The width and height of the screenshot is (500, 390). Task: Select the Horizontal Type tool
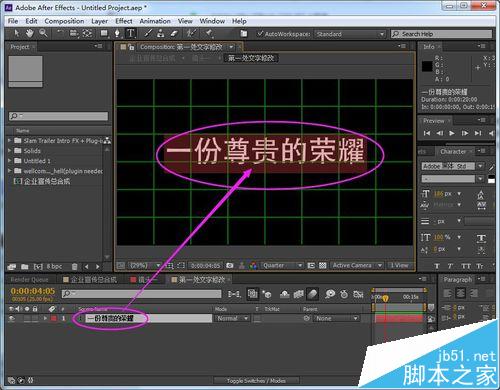pos(131,33)
